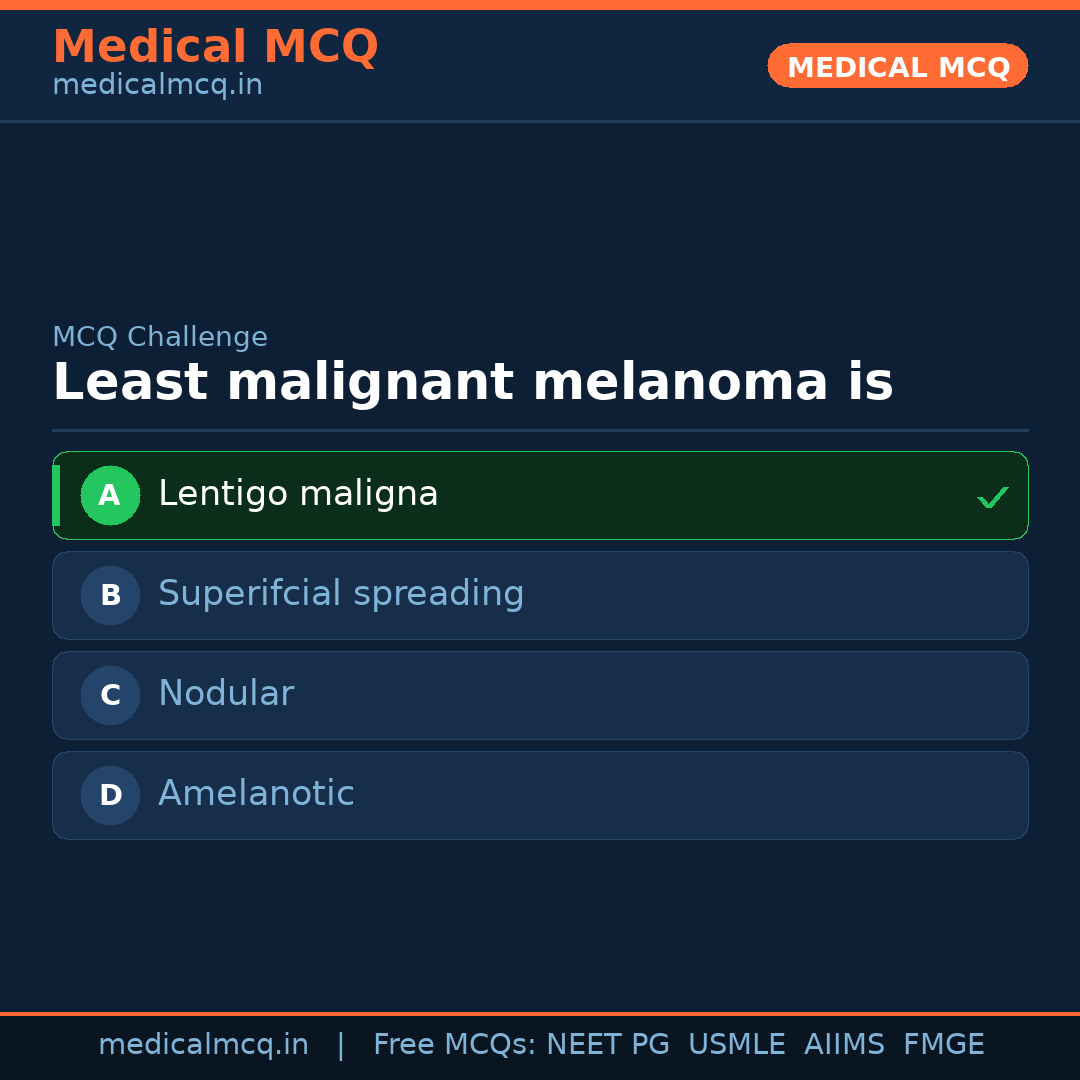Screen dimensions: 1080x1080
Task: Click the "C" circle badge
Action: coord(110,695)
